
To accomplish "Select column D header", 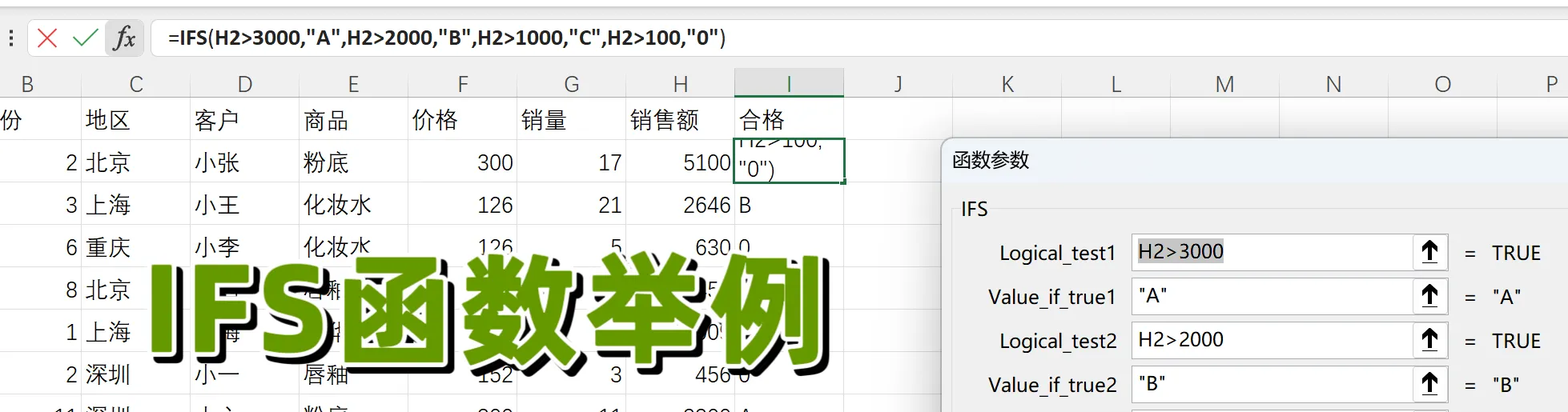I will [x=245, y=84].
